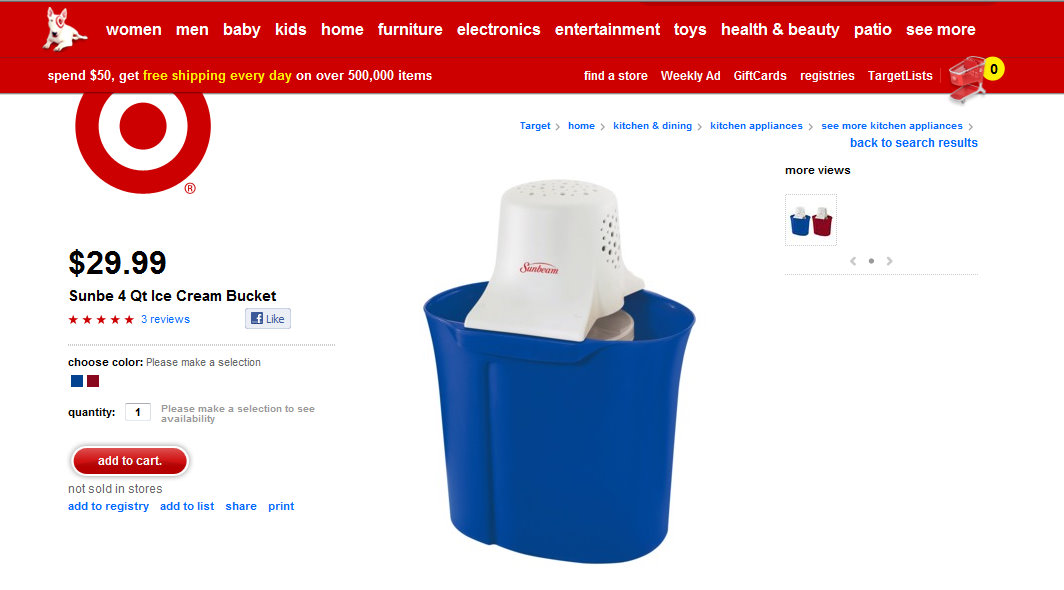Open the see more menu
The height and width of the screenshot is (590, 1064).
point(940,30)
